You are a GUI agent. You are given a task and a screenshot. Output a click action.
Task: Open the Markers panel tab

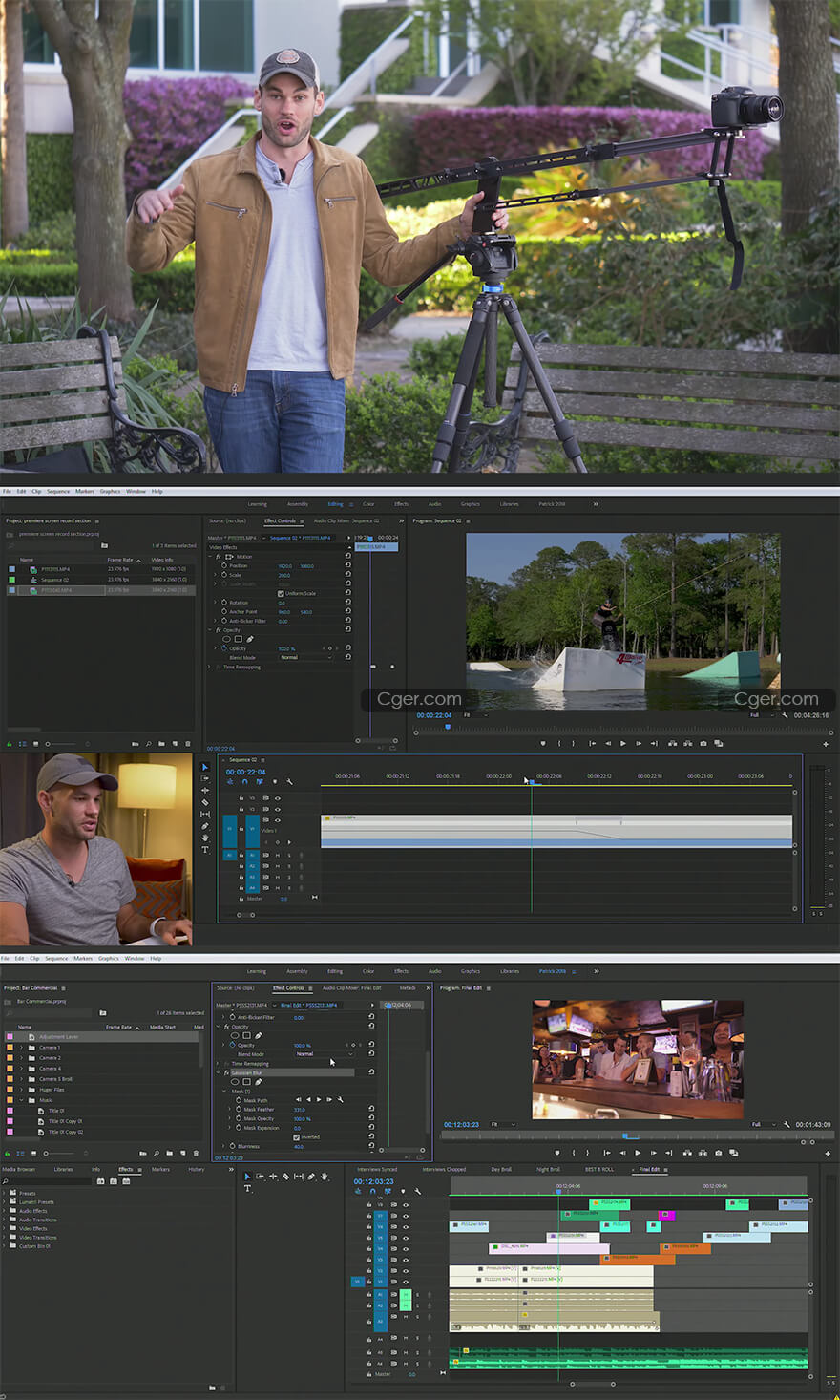click(160, 1169)
